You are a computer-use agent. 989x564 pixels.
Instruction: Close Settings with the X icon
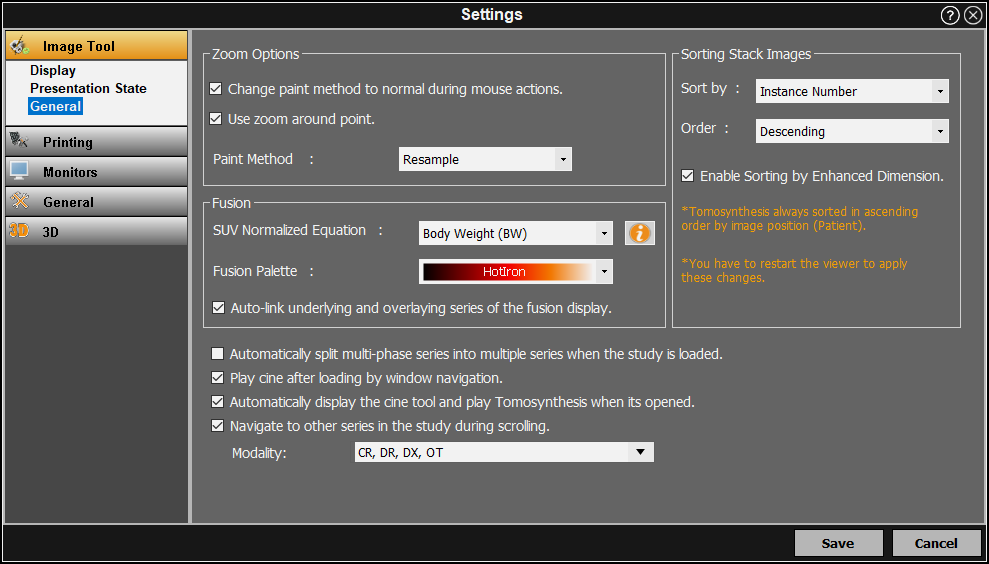(x=973, y=15)
